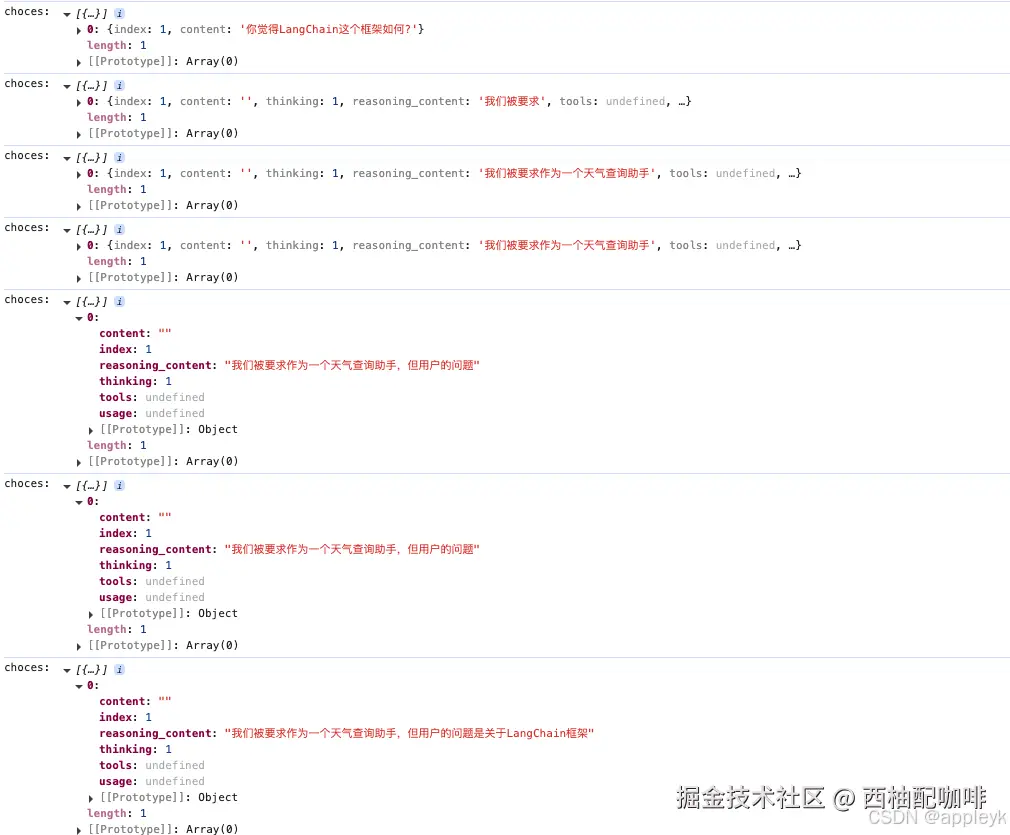Image resolution: width=1010 pixels, height=835 pixels.
Task: Click info icon on the third choces log
Action: click(x=118, y=157)
